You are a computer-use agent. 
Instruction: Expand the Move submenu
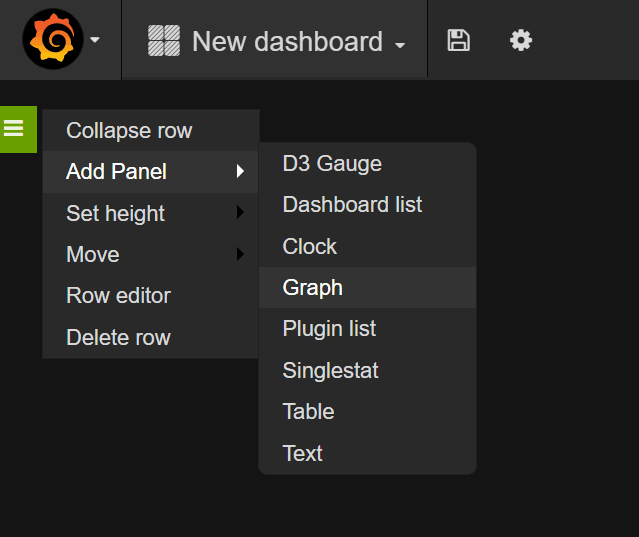(x=151, y=255)
